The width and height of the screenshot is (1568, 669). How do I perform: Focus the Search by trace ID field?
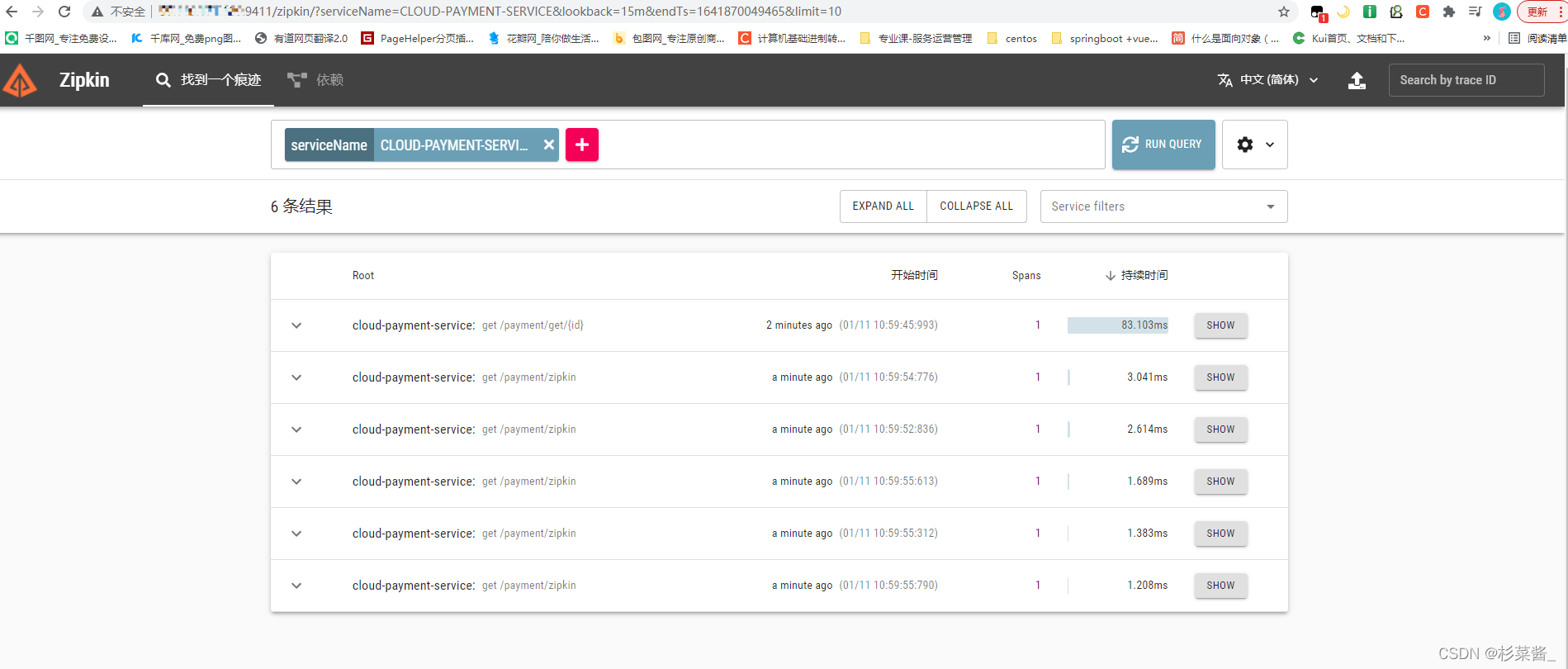(1466, 80)
